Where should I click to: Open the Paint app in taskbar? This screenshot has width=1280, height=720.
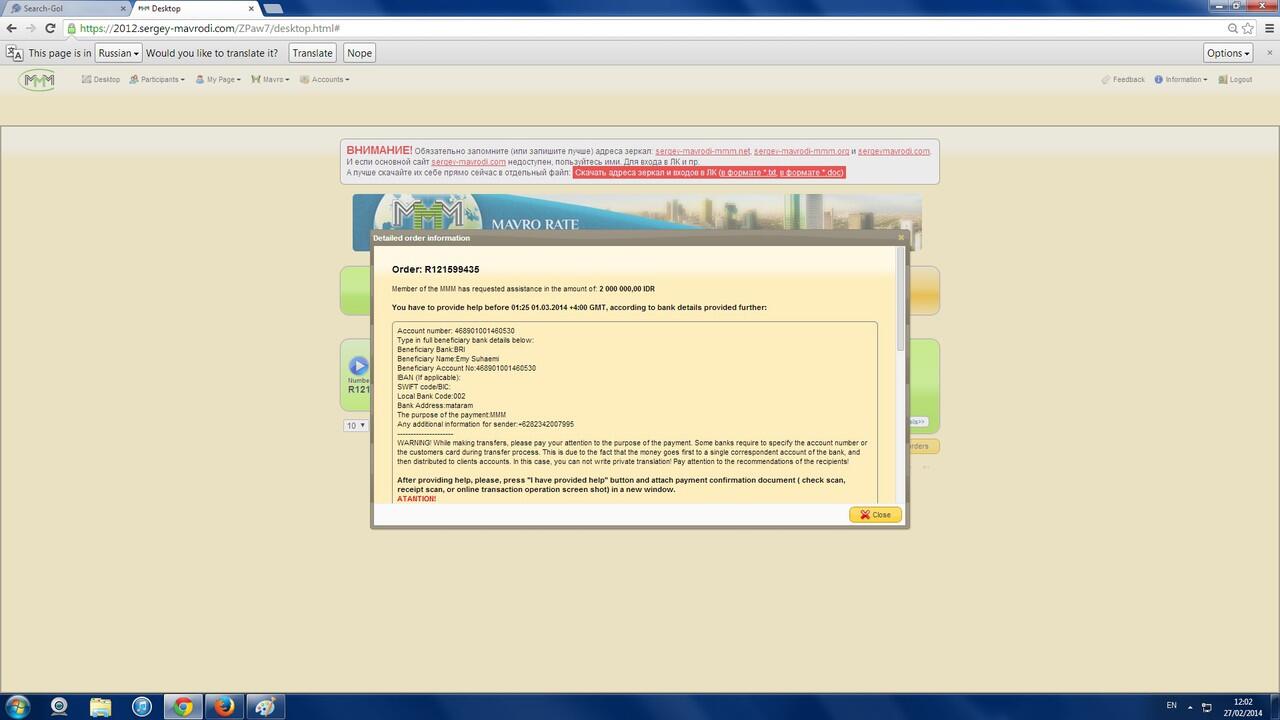click(265, 706)
